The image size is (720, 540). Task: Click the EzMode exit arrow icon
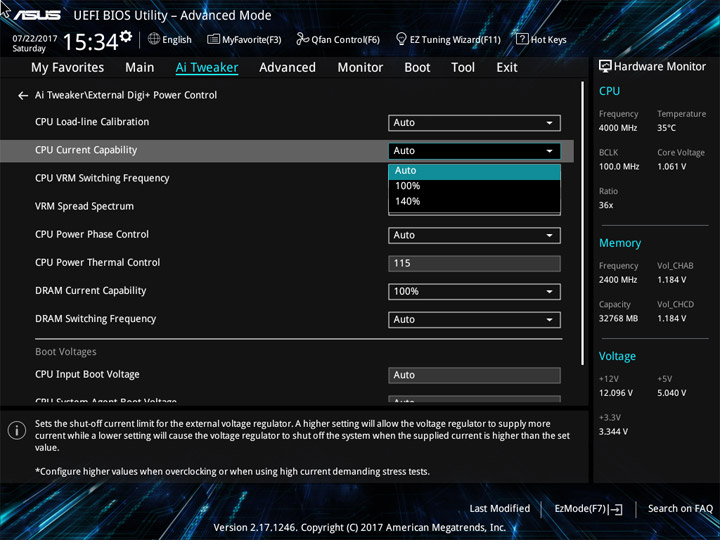coord(616,509)
